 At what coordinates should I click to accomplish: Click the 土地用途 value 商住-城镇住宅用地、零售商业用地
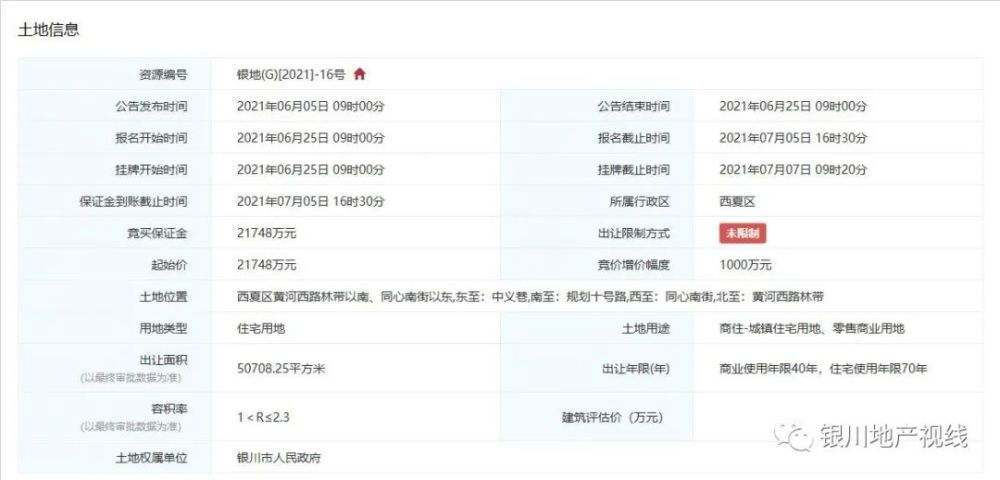coord(811,329)
